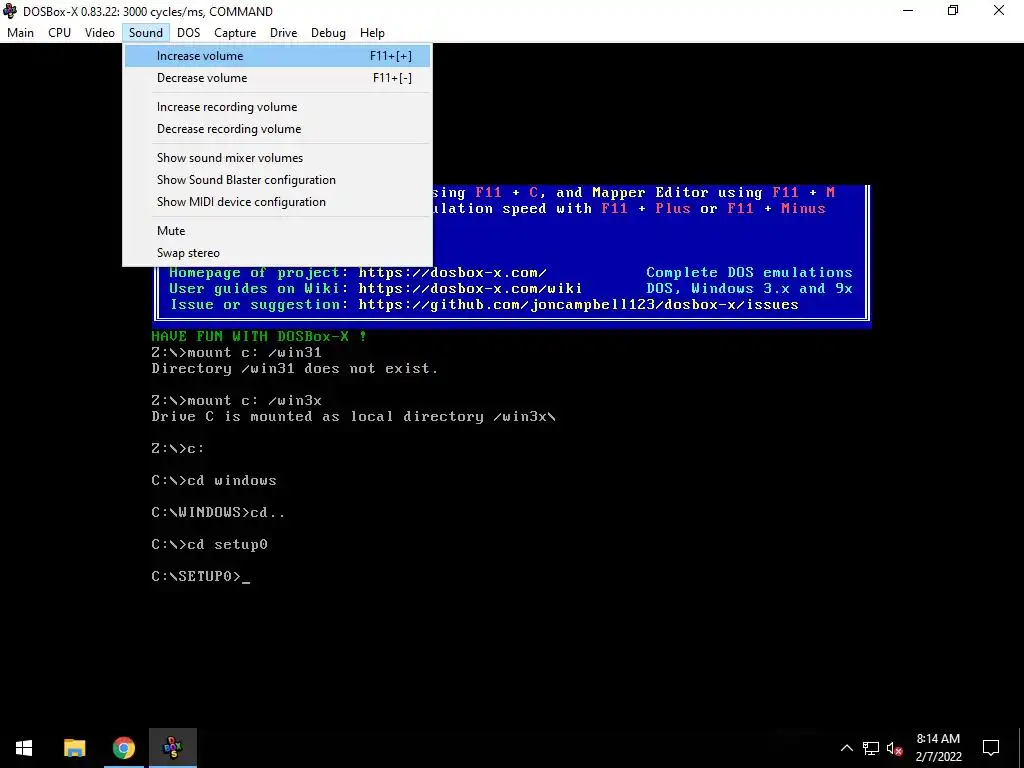This screenshot has height=768, width=1024.
Task: Minimize the DOSBox-X window
Action: tap(908, 11)
